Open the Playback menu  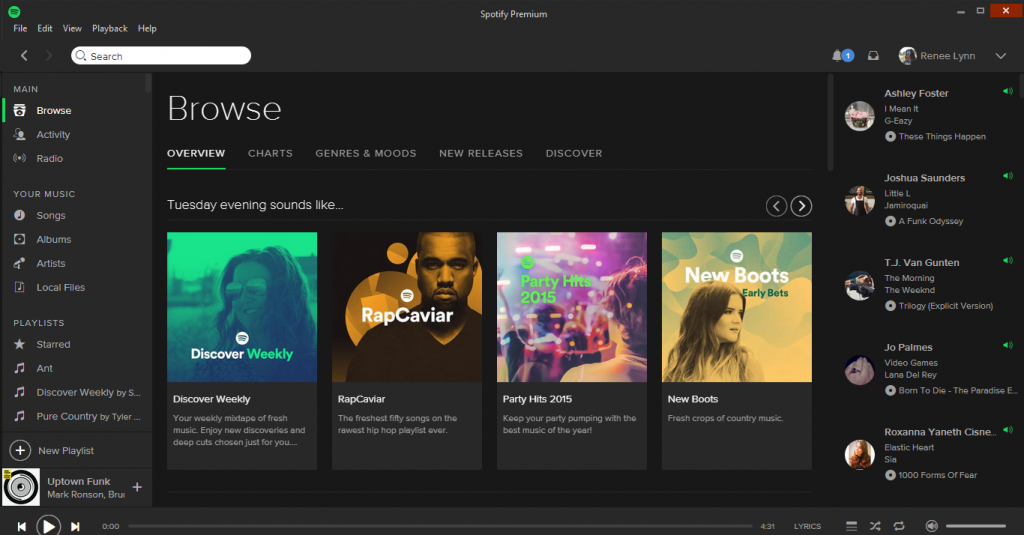point(110,28)
